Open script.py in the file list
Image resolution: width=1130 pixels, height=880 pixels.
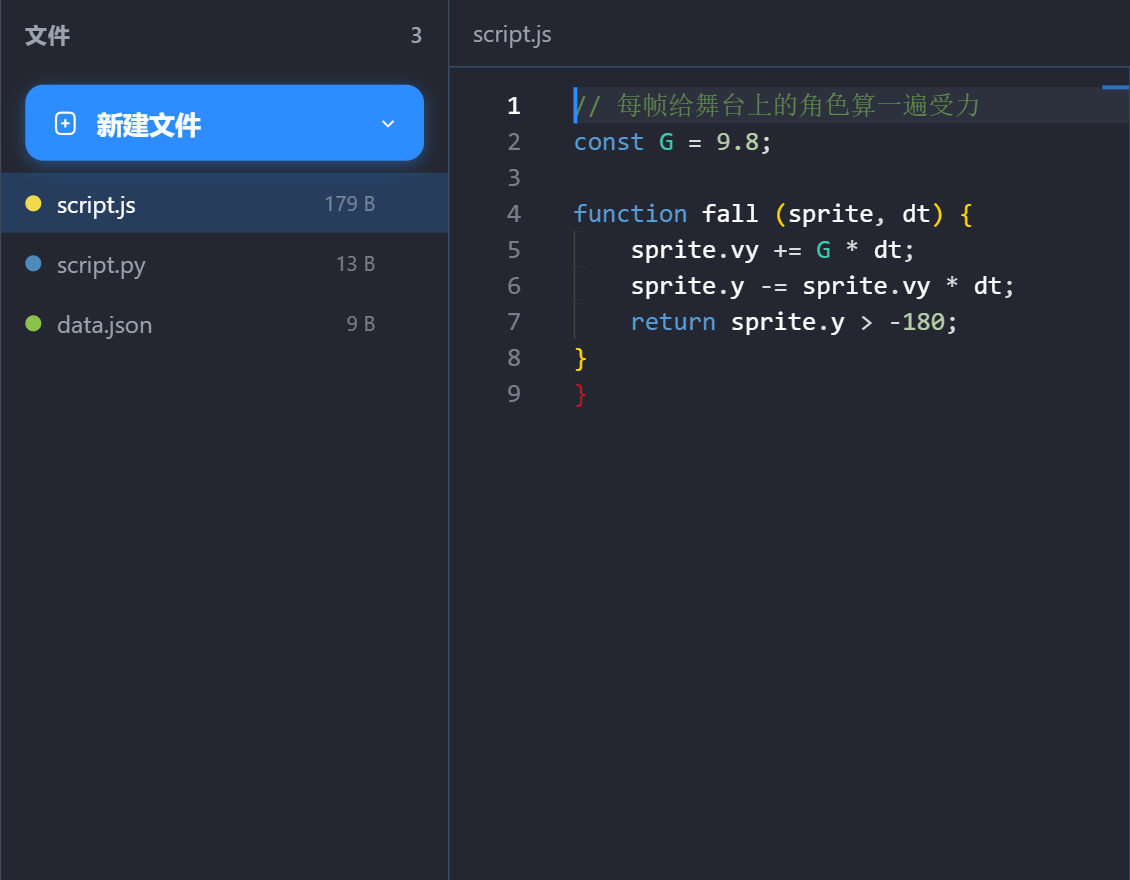224,265
